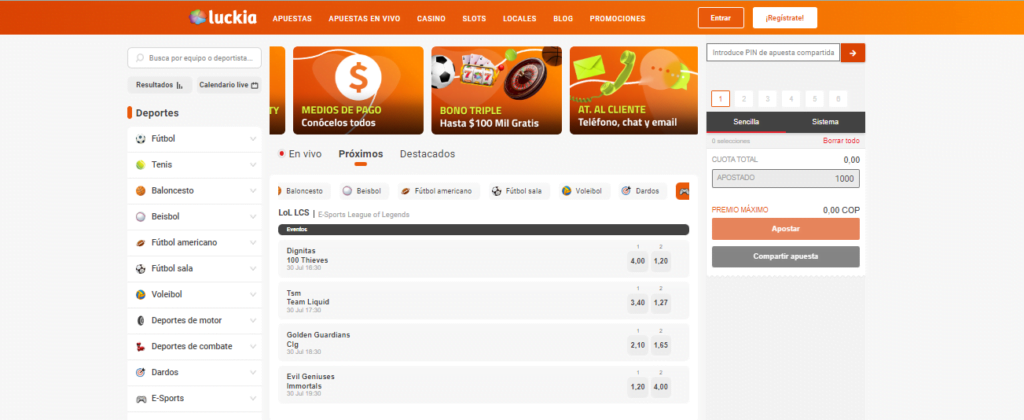The width and height of the screenshot is (1024, 420).
Task: Open Calendario live button
Action: click(x=229, y=85)
